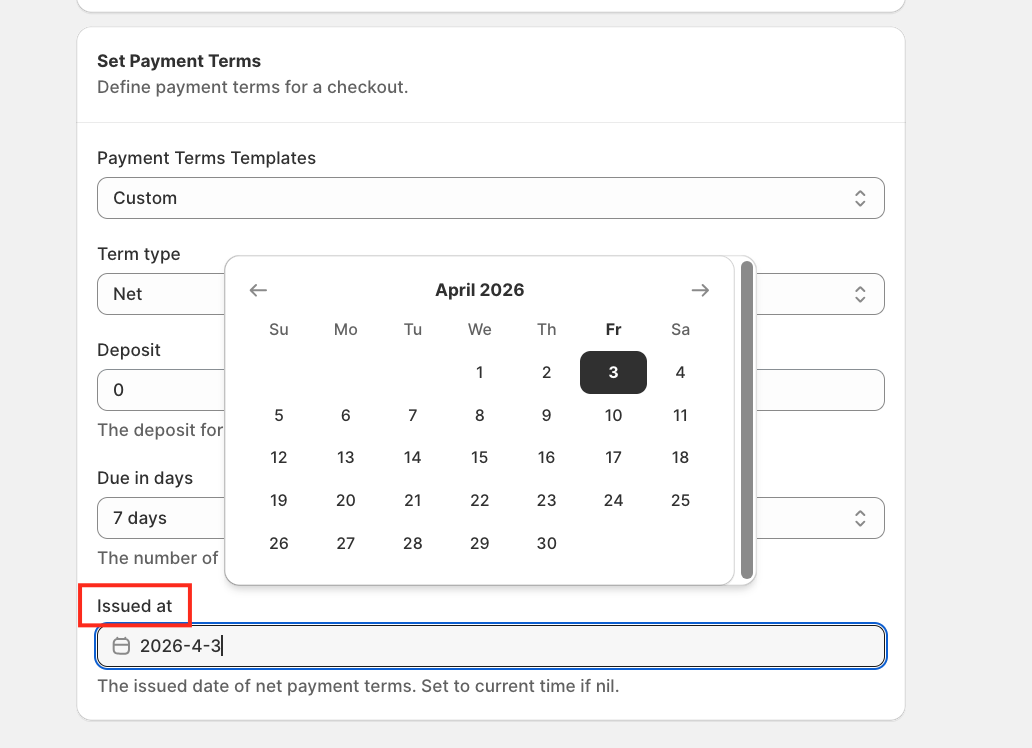Go to previous month in calendar
This screenshot has width=1032, height=748.
point(258,290)
